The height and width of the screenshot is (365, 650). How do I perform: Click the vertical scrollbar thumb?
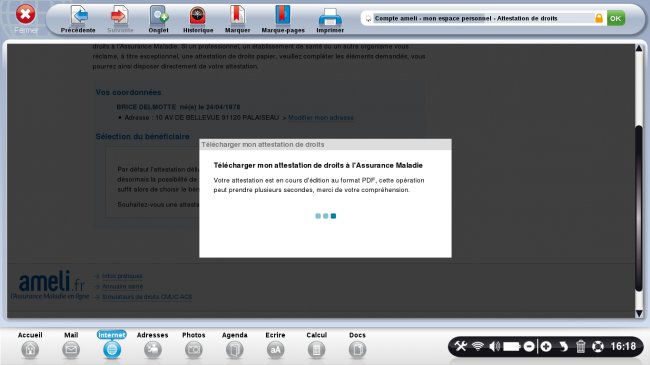point(639,207)
